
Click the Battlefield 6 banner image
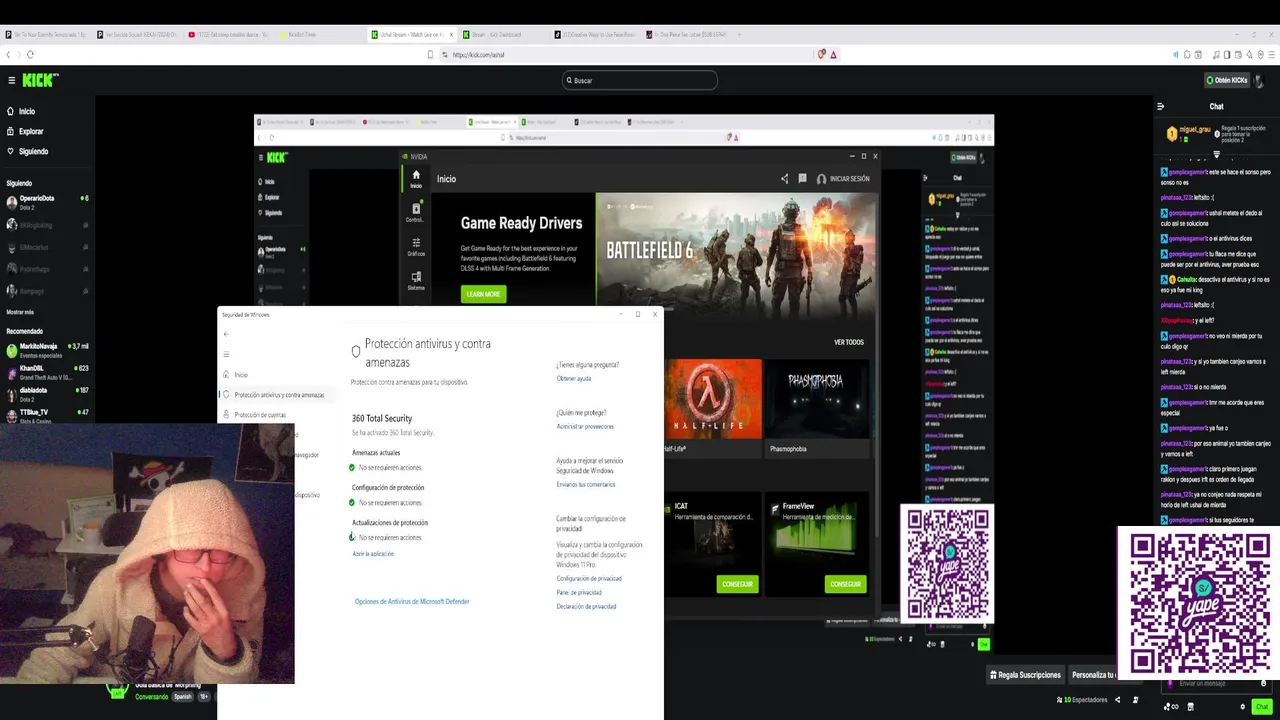pos(737,249)
